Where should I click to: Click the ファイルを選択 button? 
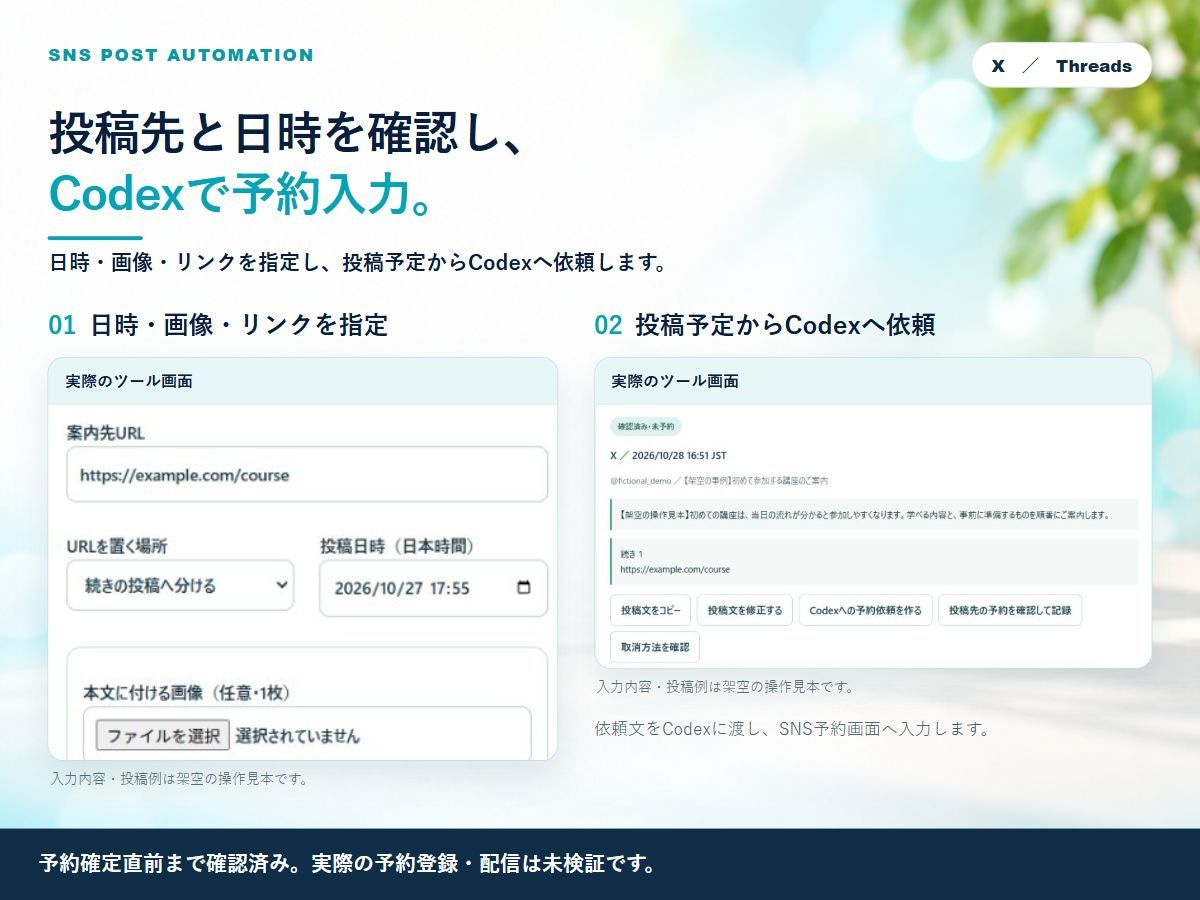click(163, 736)
